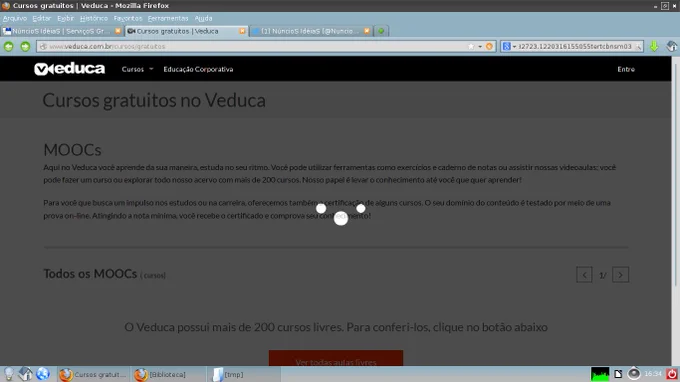Open the volume speaker icon in tray

coord(634,374)
